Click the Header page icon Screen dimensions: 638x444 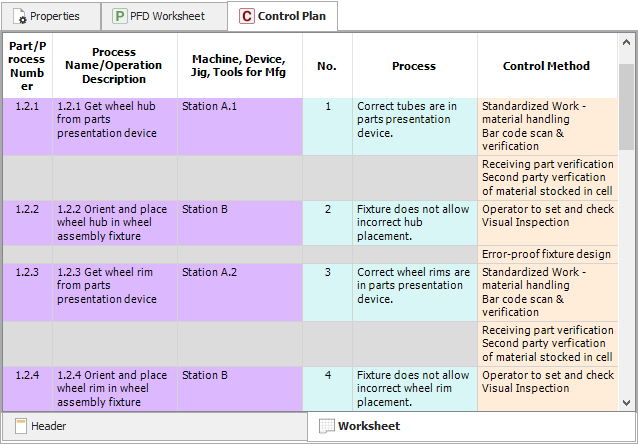(x=20, y=426)
